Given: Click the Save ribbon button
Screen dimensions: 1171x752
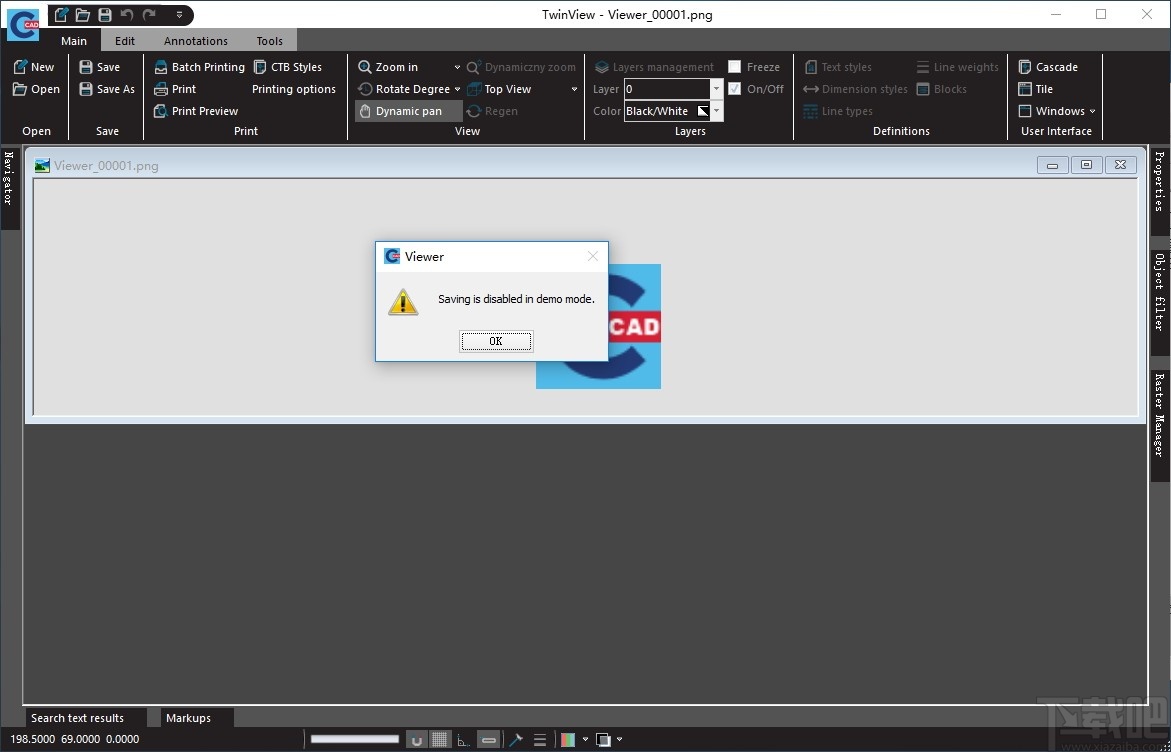Looking at the screenshot, I should pos(99,67).
